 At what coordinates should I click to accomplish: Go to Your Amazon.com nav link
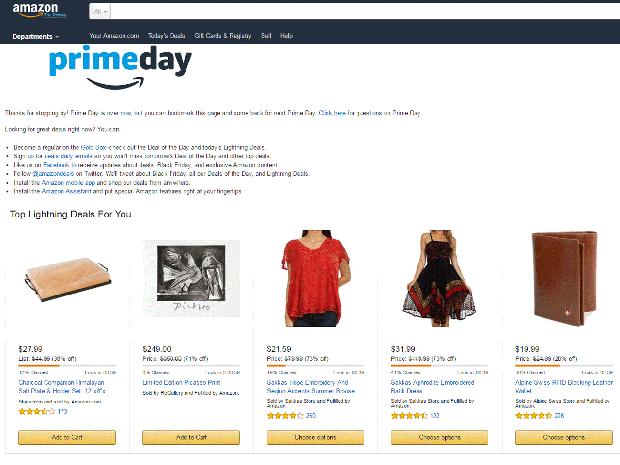click(114, 36)
